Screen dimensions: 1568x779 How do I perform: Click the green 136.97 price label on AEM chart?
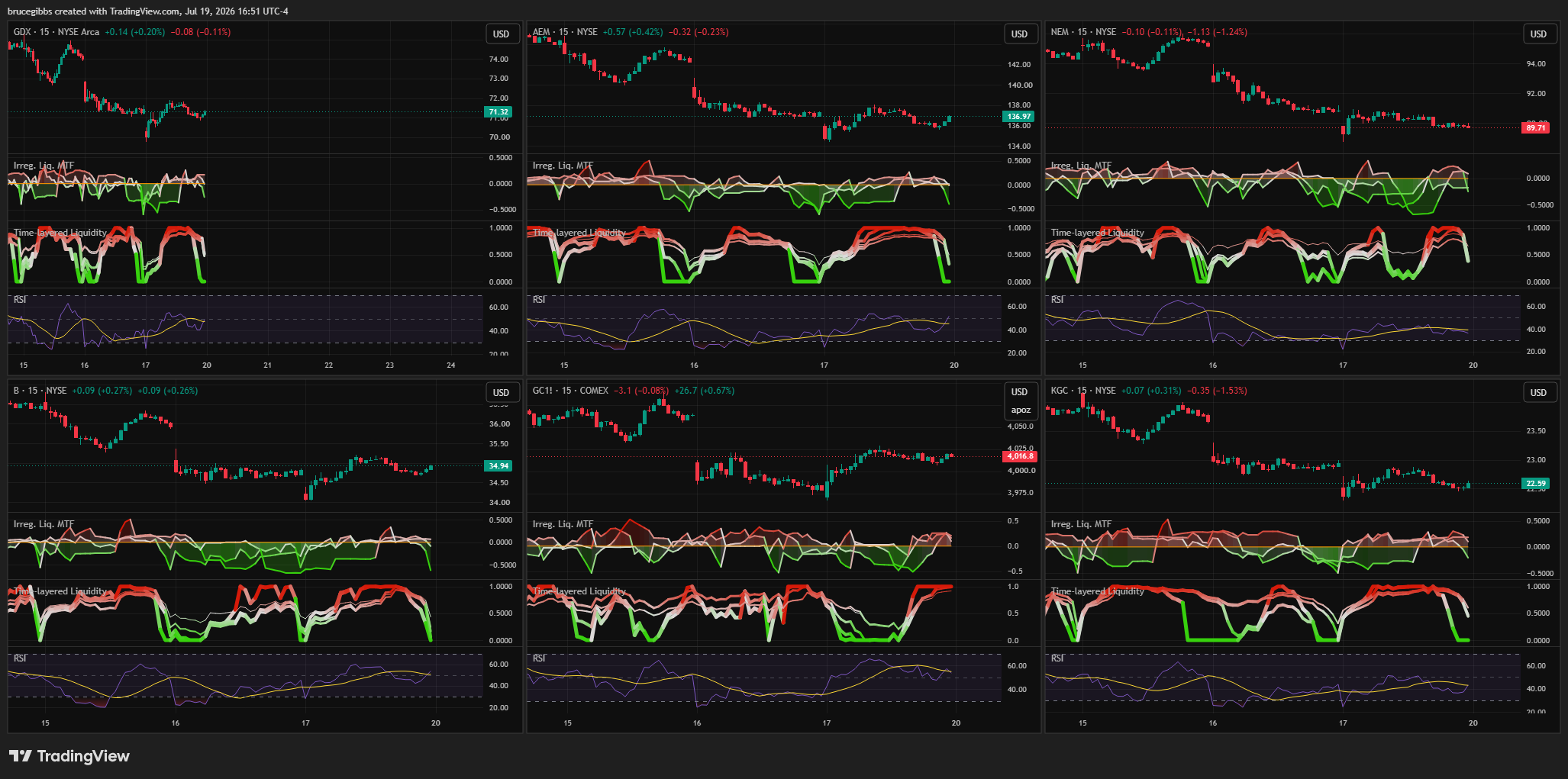tap(1018, 117)
